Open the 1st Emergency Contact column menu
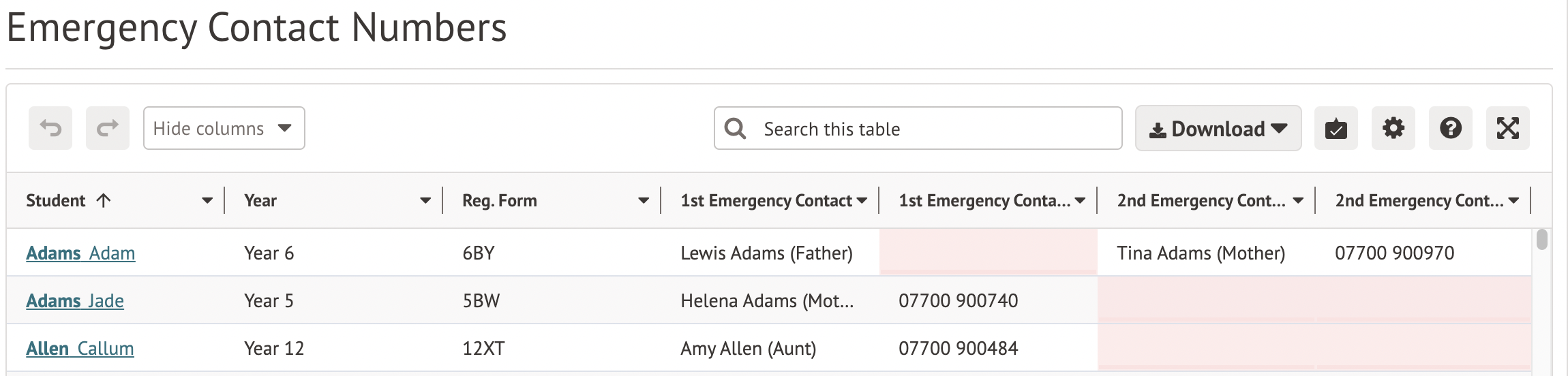This screenshot has height=376, width=1568. [x=862, y=200]
